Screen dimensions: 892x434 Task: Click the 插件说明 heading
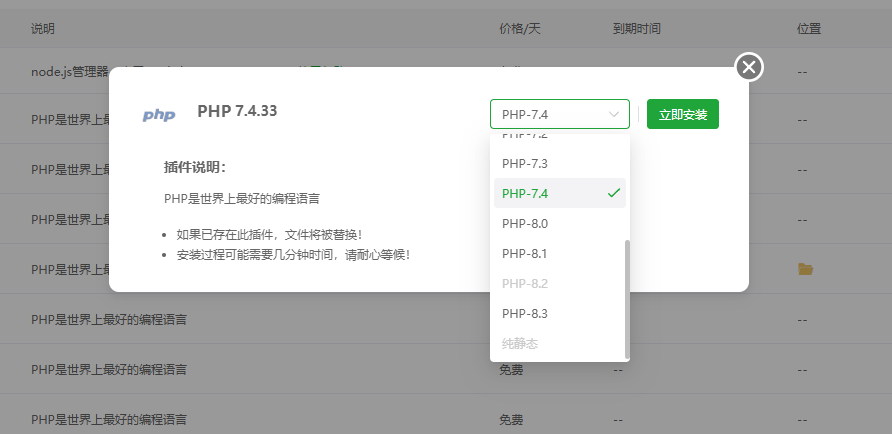coord(195,167)
